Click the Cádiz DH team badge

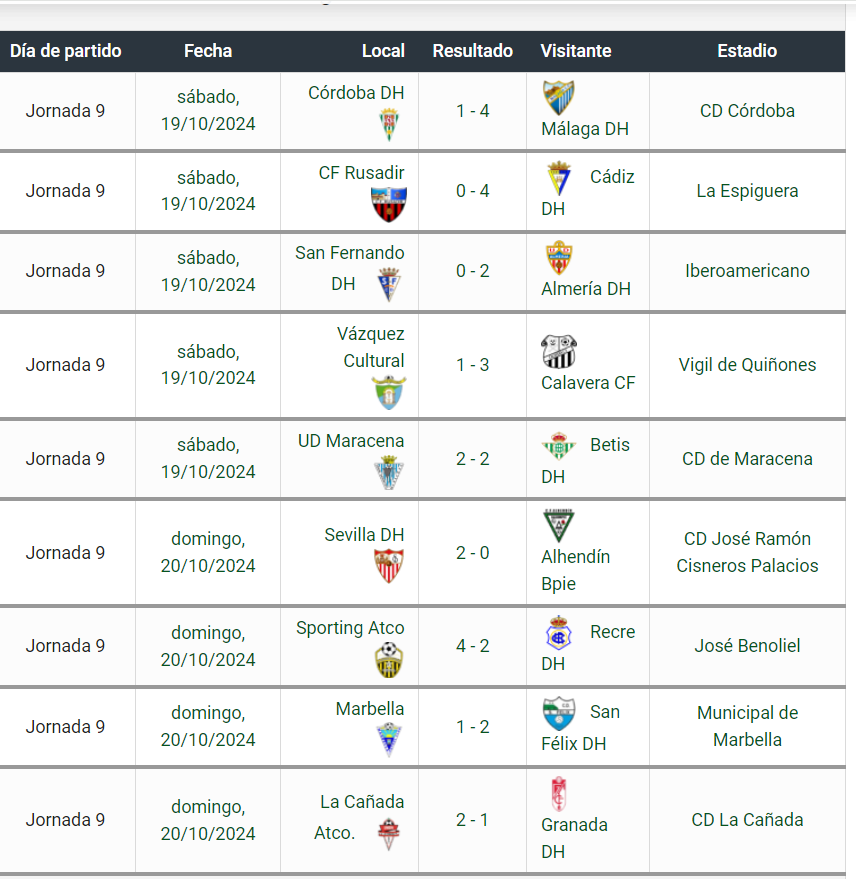[558, 178]
